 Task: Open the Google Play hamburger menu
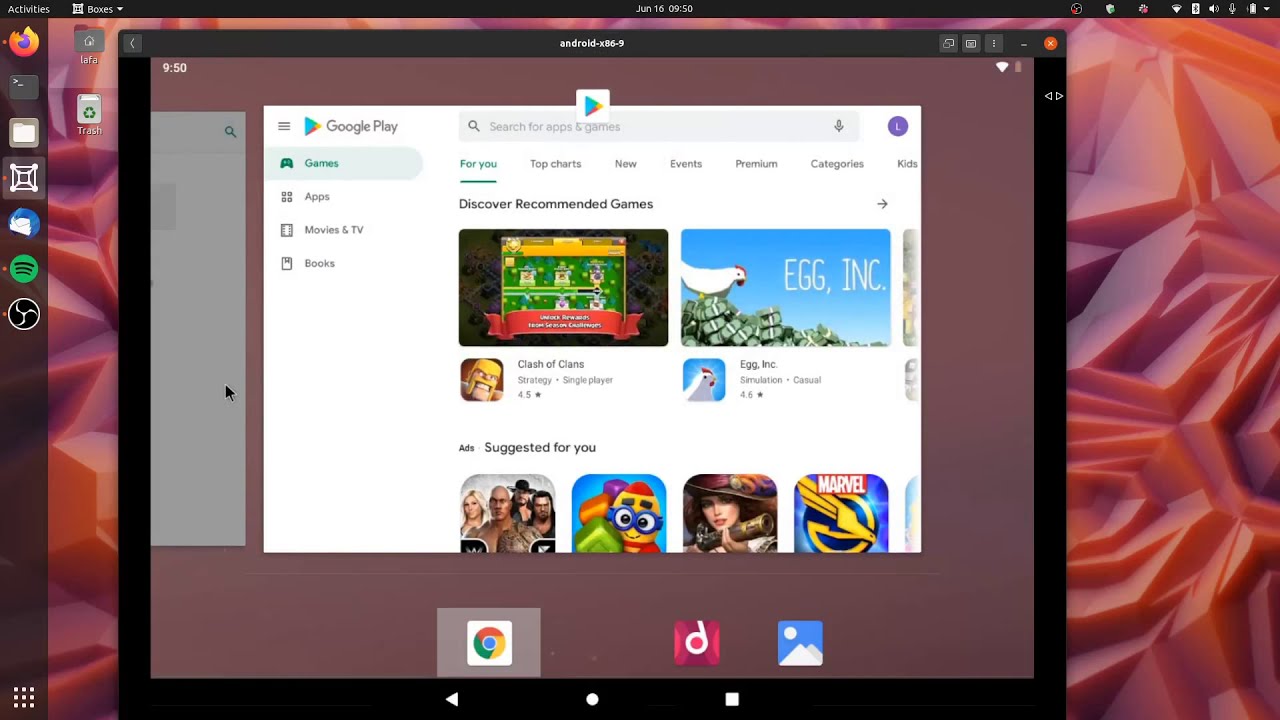click(284, 126)
